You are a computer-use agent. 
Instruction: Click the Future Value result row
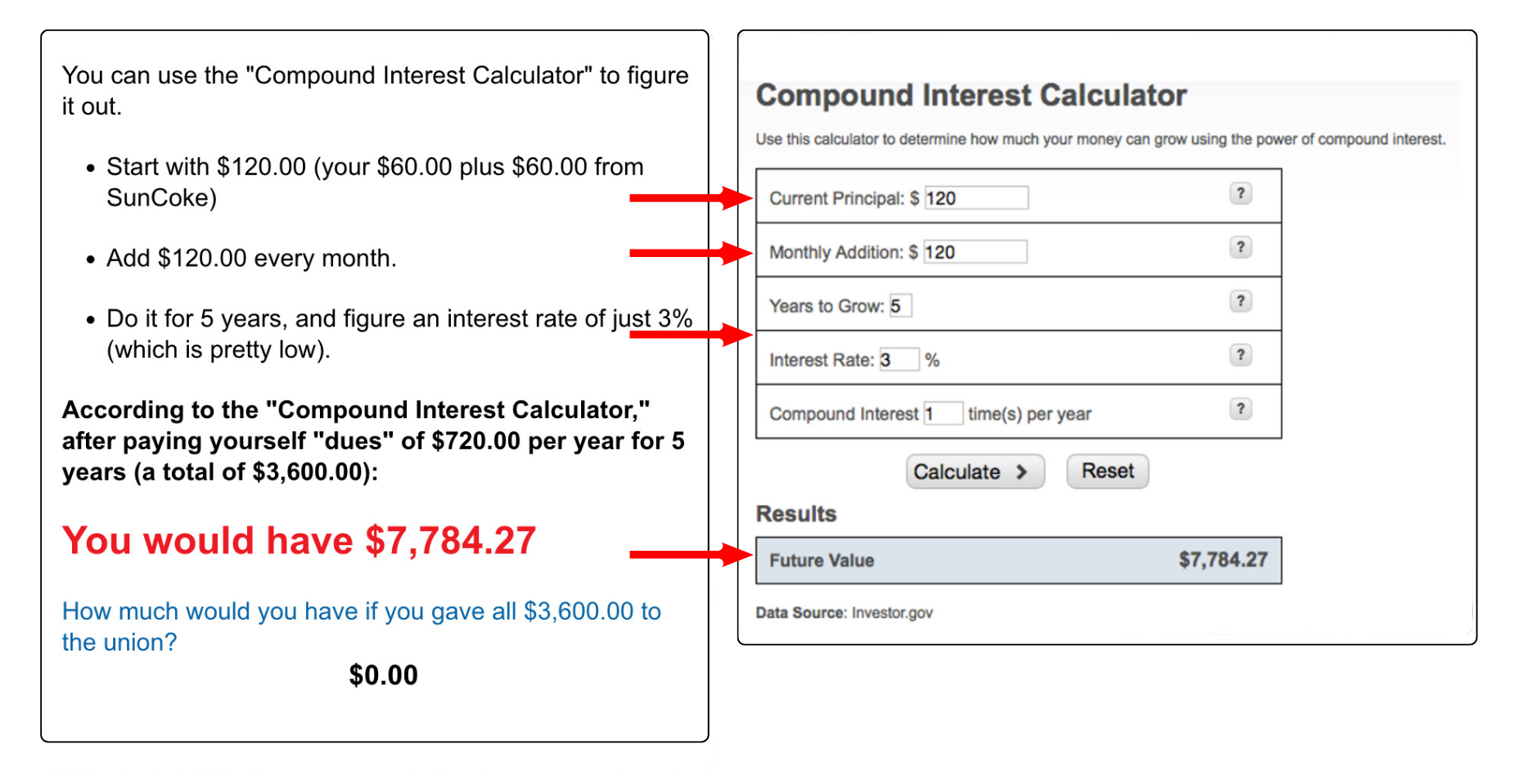tap(1018, 561)
